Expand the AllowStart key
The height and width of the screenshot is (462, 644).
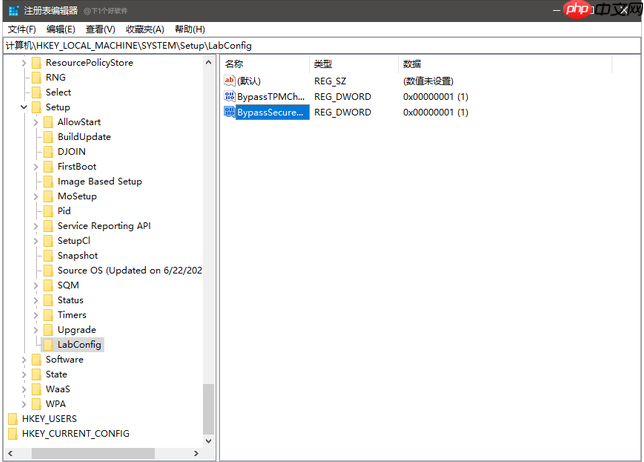tap(36, 122)
